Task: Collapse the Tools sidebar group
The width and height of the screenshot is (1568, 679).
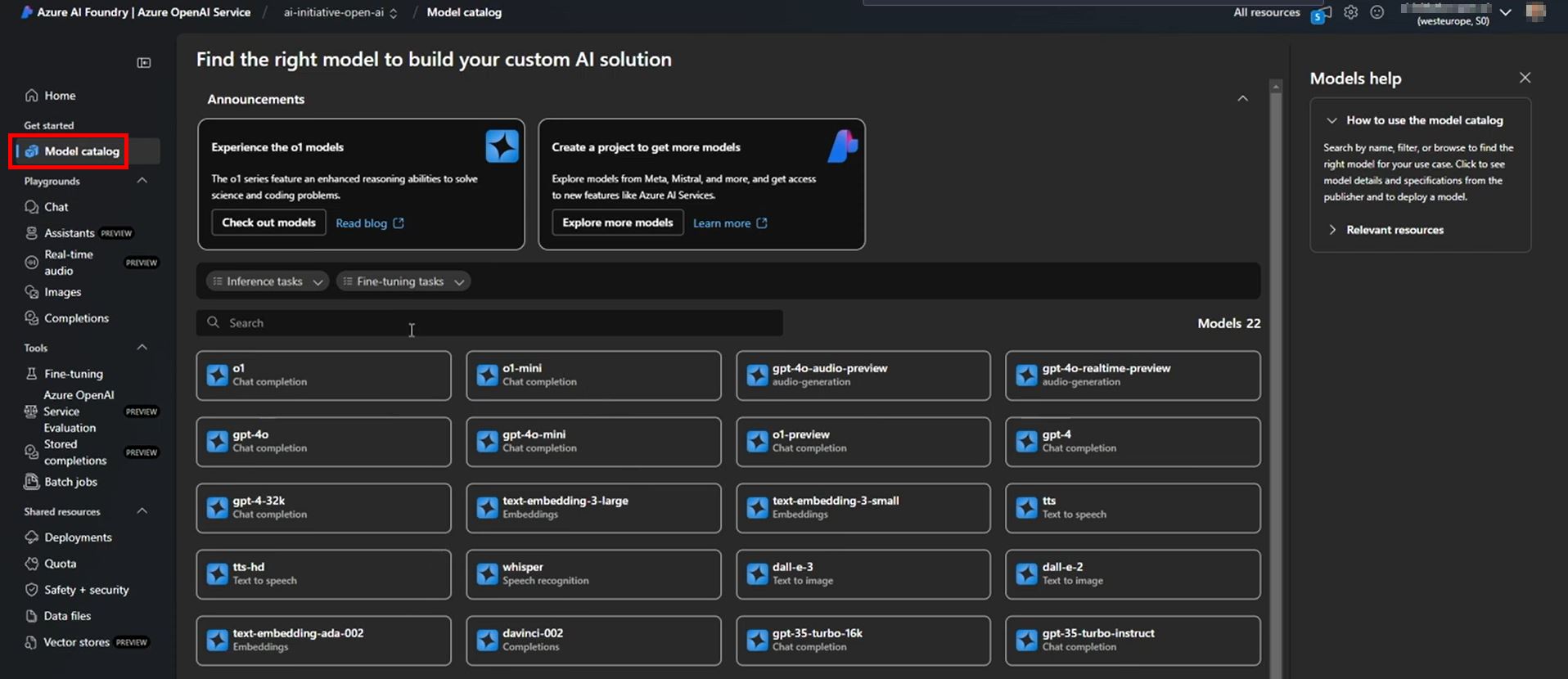Action: (142, 347)
